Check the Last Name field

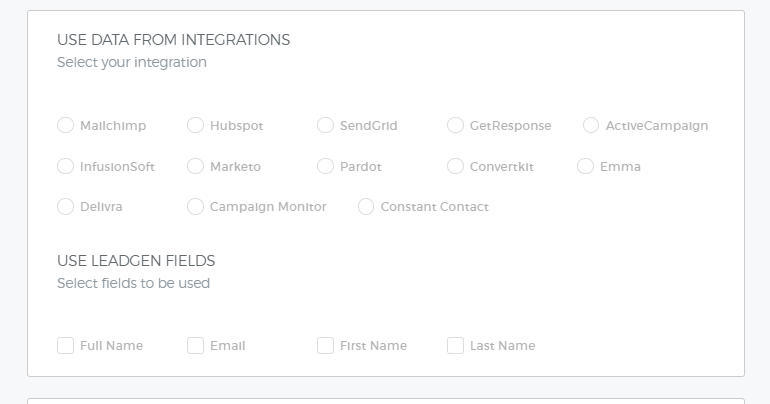point(456,346)
